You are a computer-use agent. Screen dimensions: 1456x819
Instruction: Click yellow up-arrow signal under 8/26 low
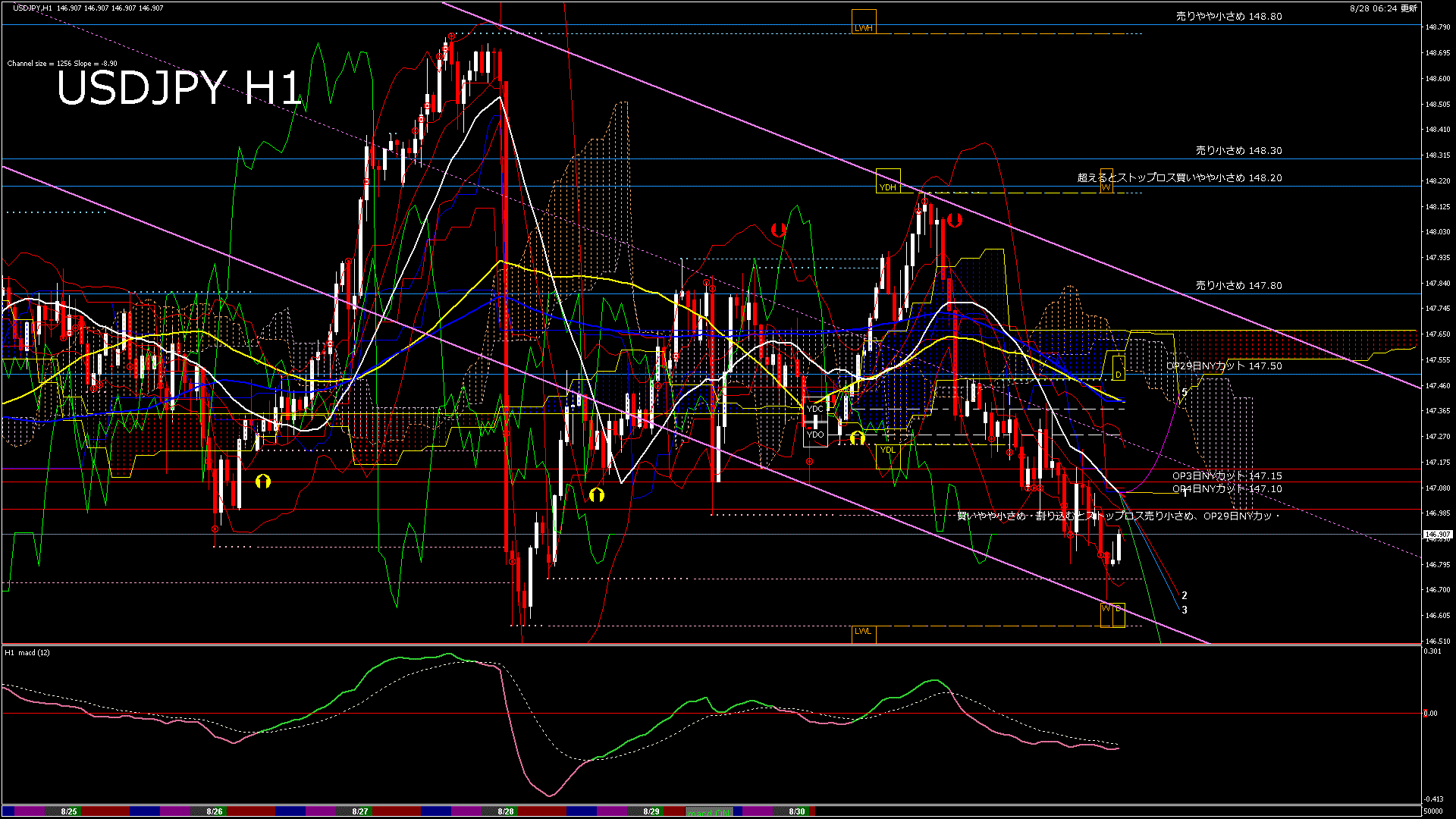point(263,481)
